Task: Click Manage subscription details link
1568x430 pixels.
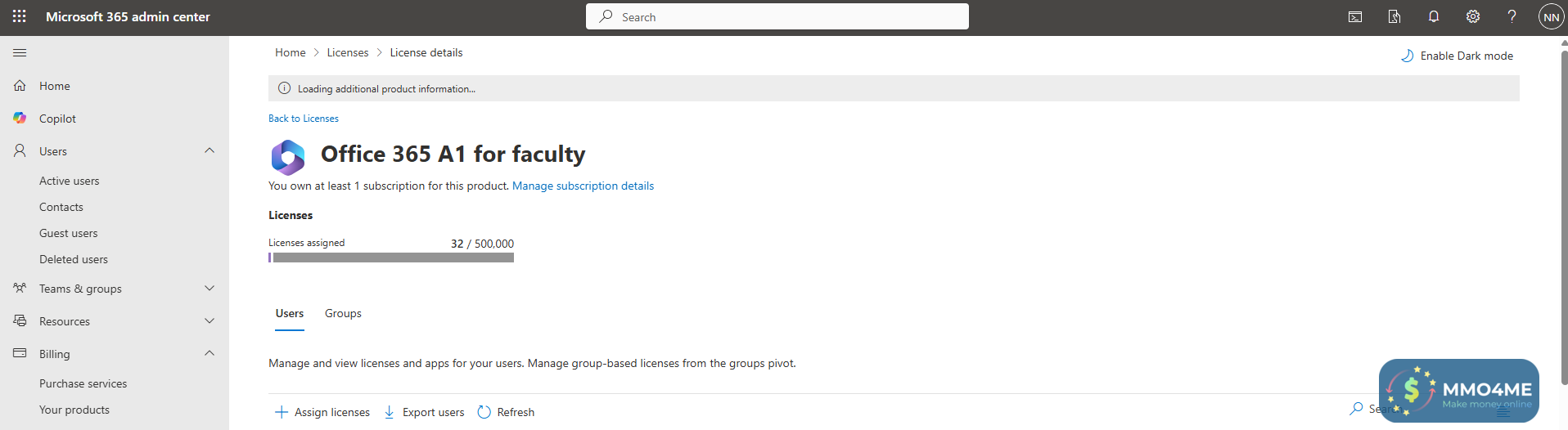Action: click(583, 186)
